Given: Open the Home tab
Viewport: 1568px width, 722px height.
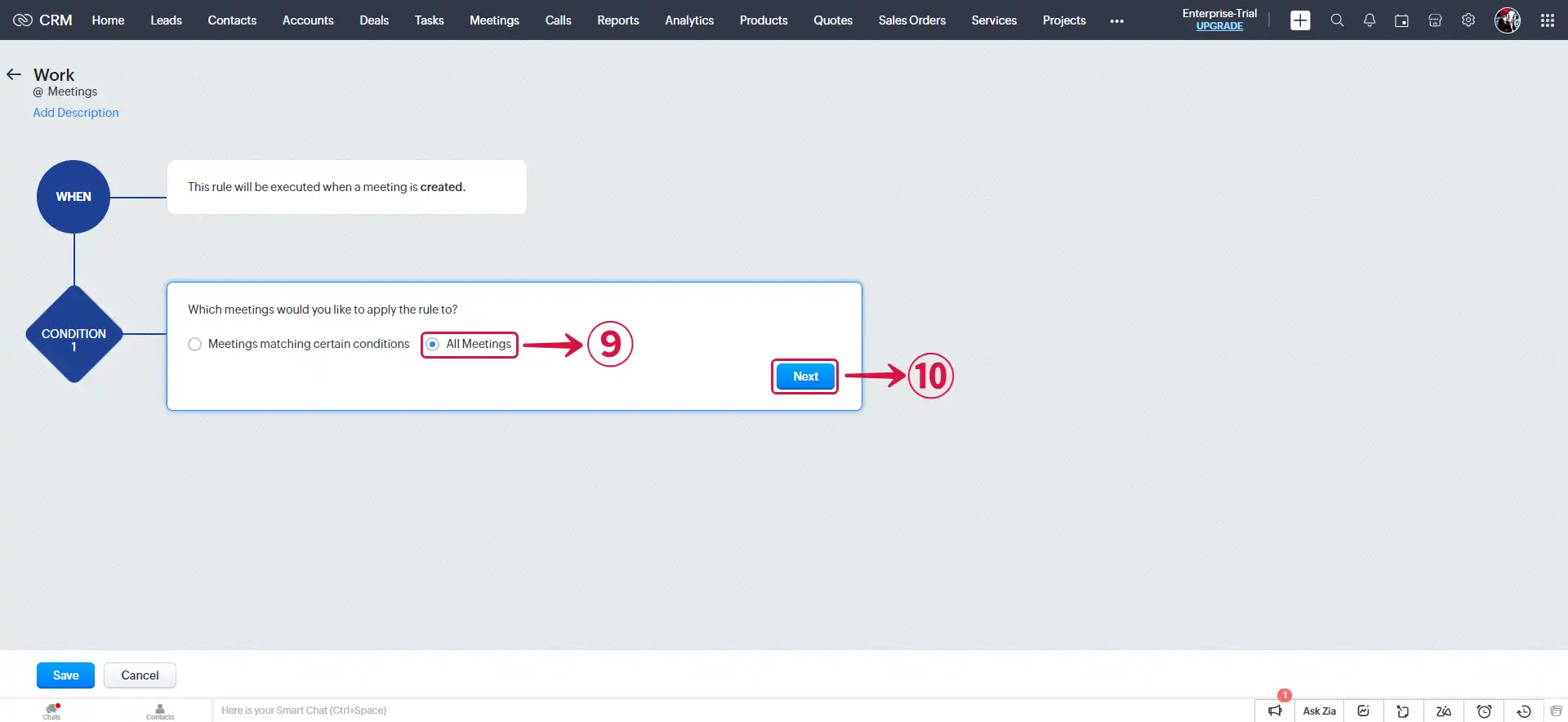Looking at the screenshot, I should (x=108, y=20).
